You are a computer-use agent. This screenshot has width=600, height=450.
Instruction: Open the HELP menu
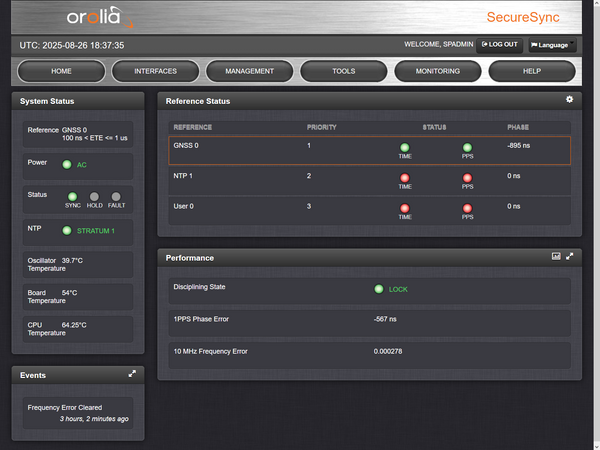coord(532,71)
